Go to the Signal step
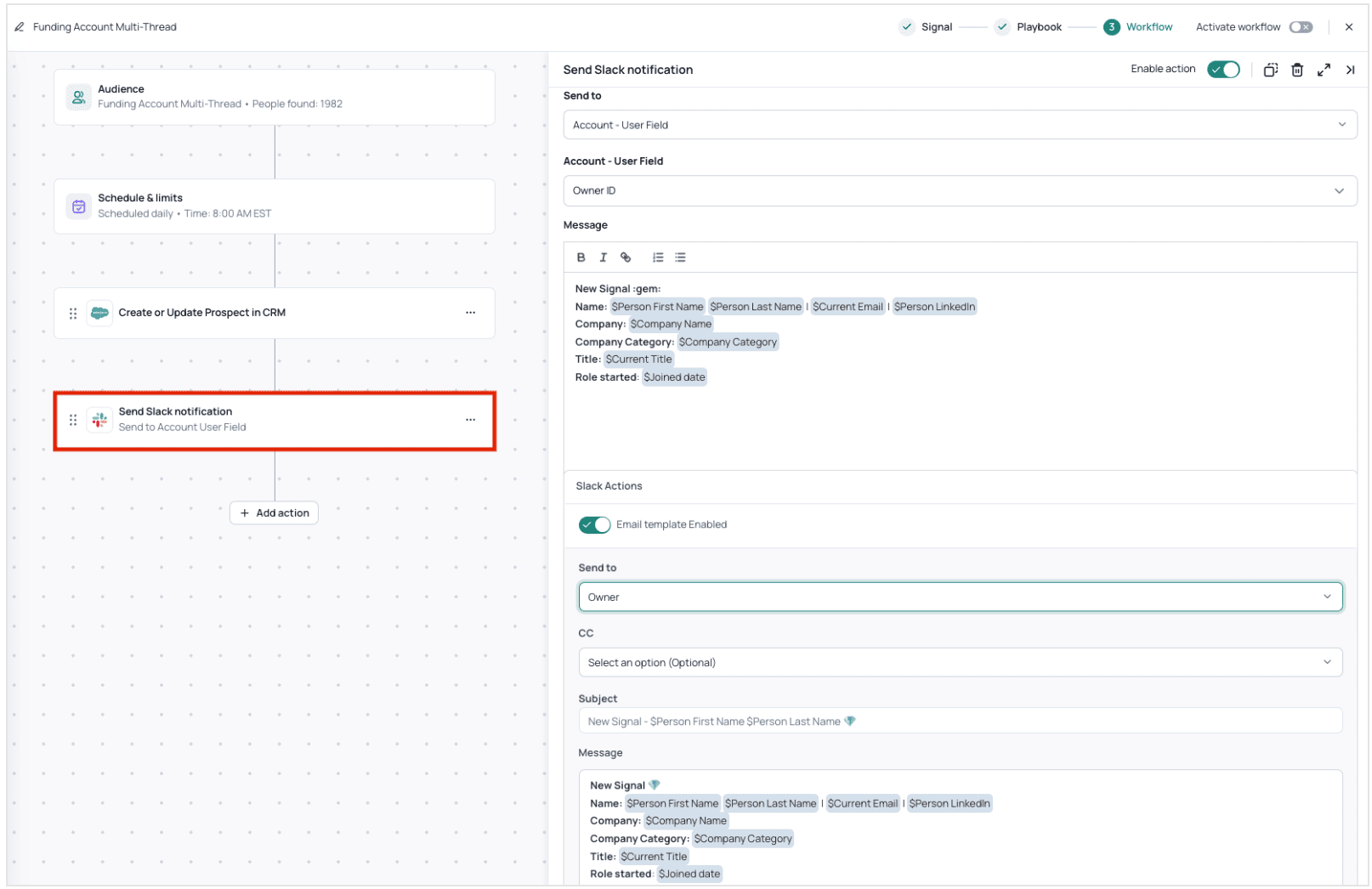1372x889 pixels. coord(926,27)
